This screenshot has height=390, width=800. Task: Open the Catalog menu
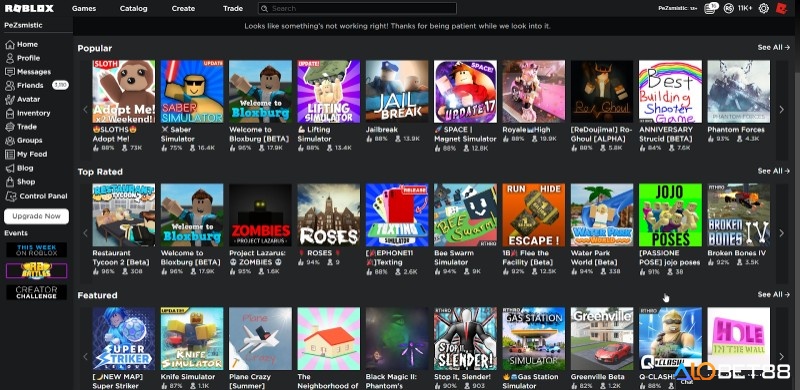coord(134,8)
